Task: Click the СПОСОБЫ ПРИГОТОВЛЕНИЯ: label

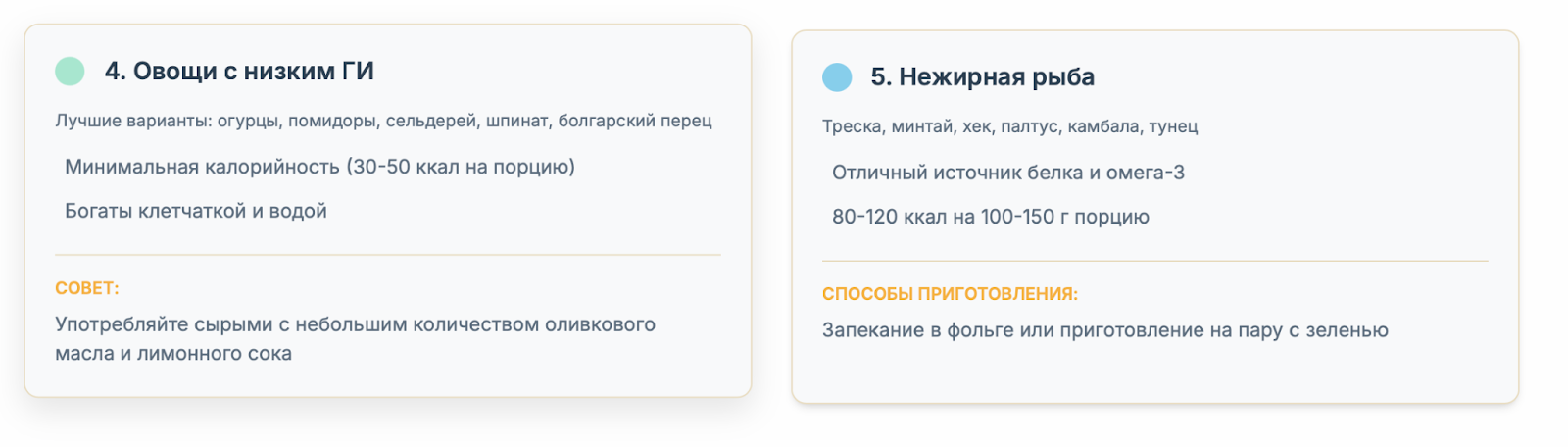Action: coord(950,294)
